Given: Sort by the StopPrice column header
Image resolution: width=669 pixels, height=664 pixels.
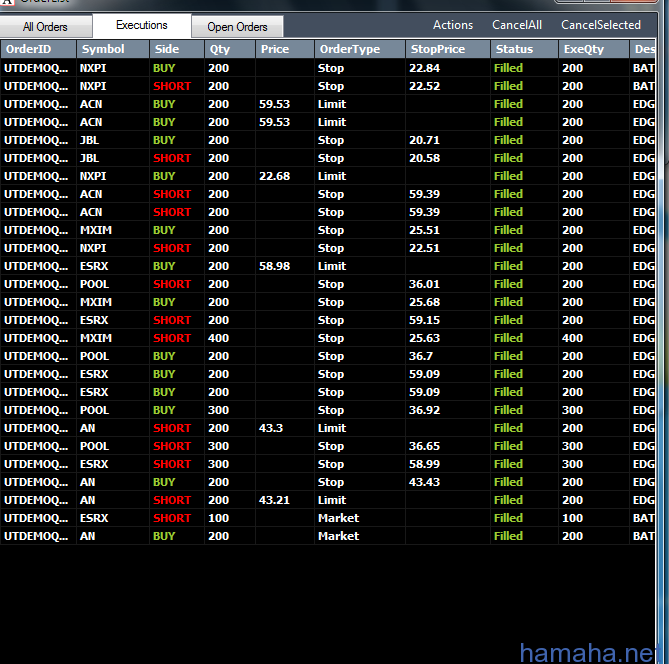Looking at the screenshot, I should 448,49.
